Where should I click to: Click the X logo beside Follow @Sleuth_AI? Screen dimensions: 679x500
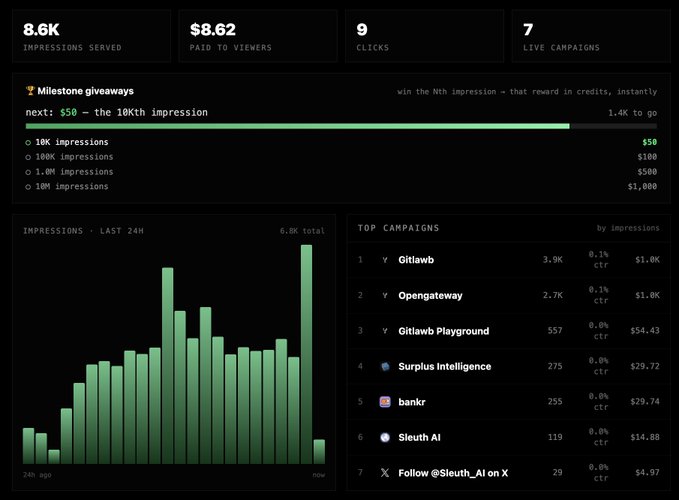pos(385,473)
